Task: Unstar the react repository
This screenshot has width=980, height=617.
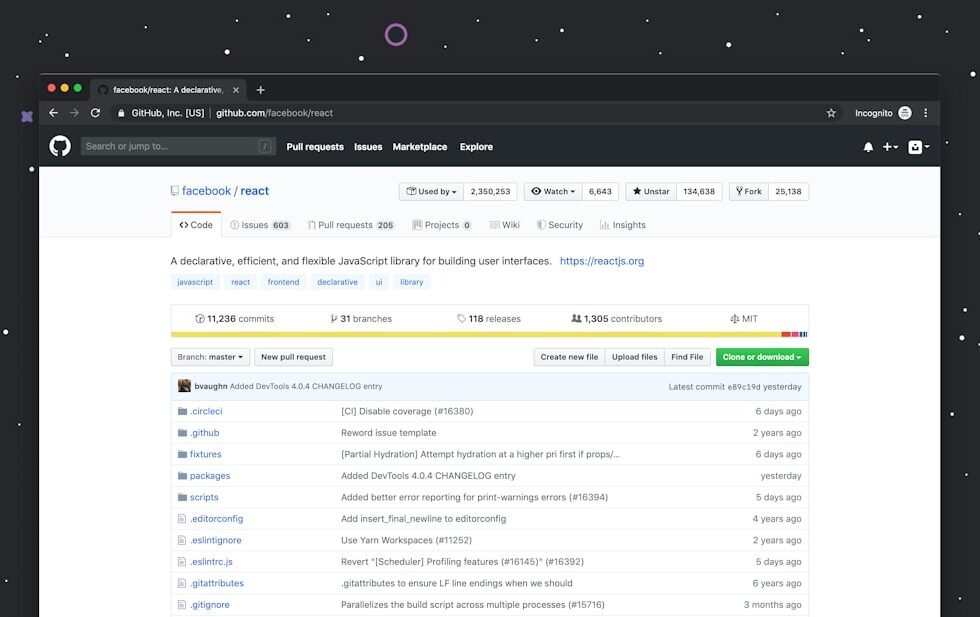Action: point(651,191)
